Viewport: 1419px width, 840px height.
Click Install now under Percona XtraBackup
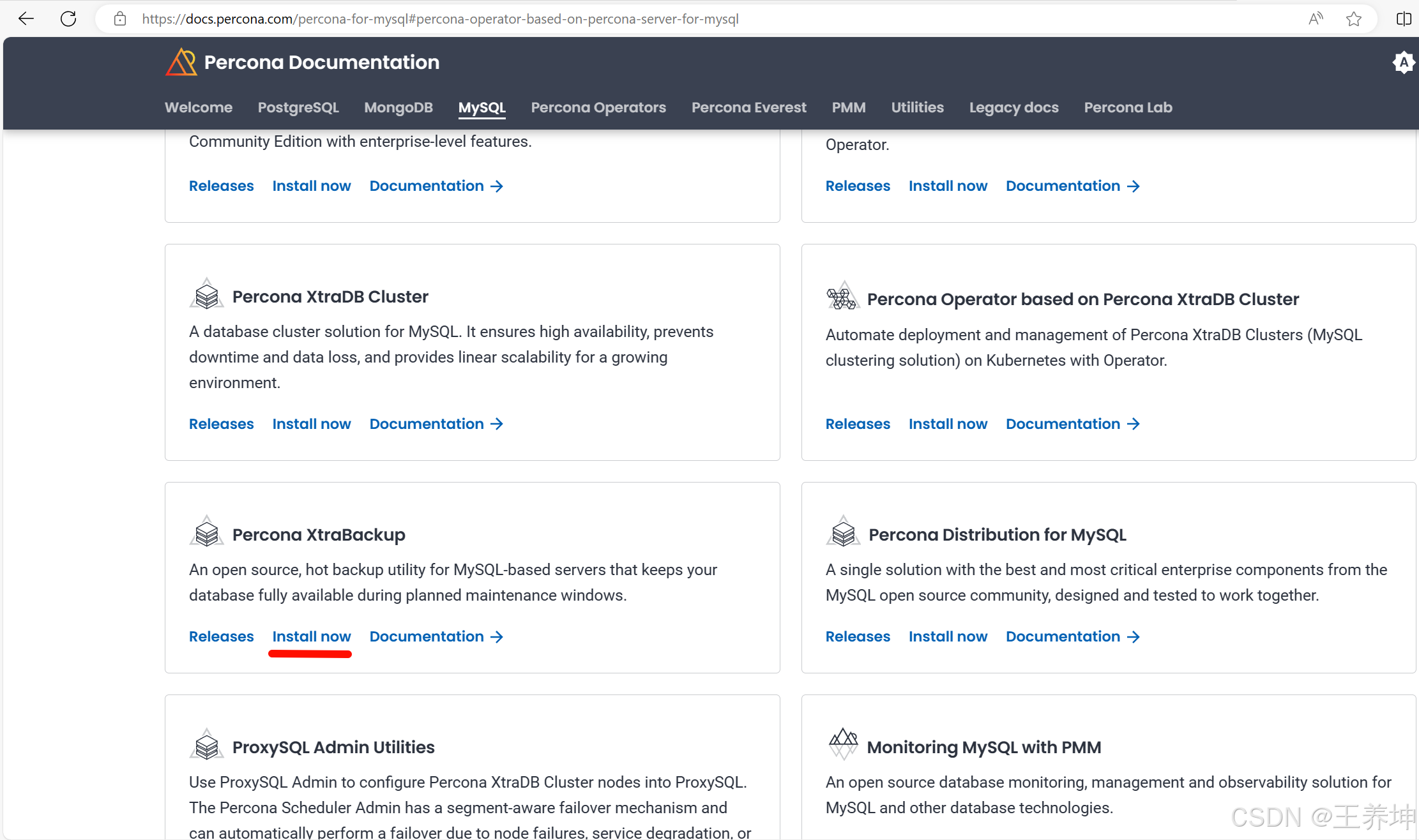[311, 636]
